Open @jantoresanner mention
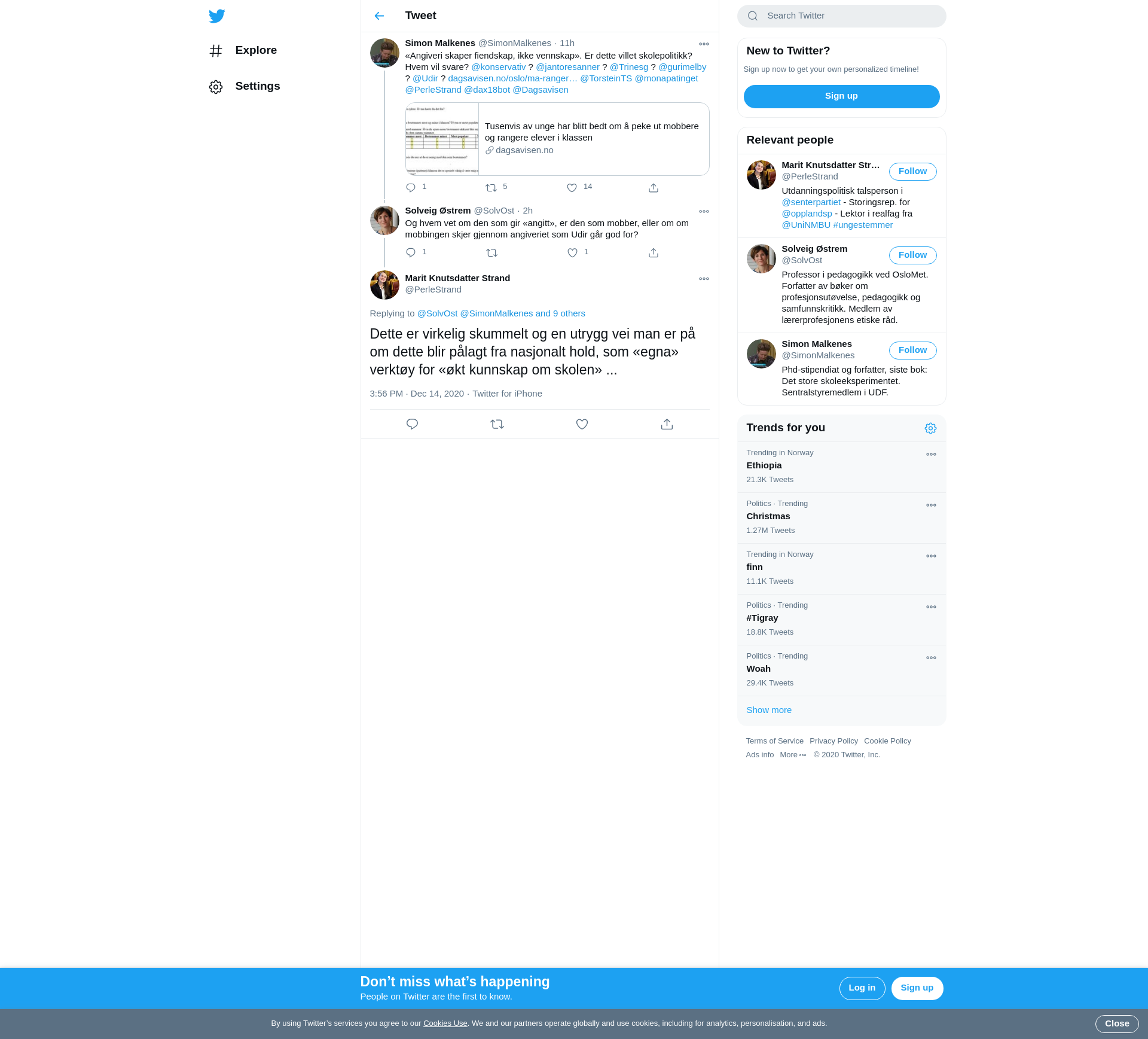Image resolution: width=1148 pixels, height=1039 pixels. click(567, 67)
